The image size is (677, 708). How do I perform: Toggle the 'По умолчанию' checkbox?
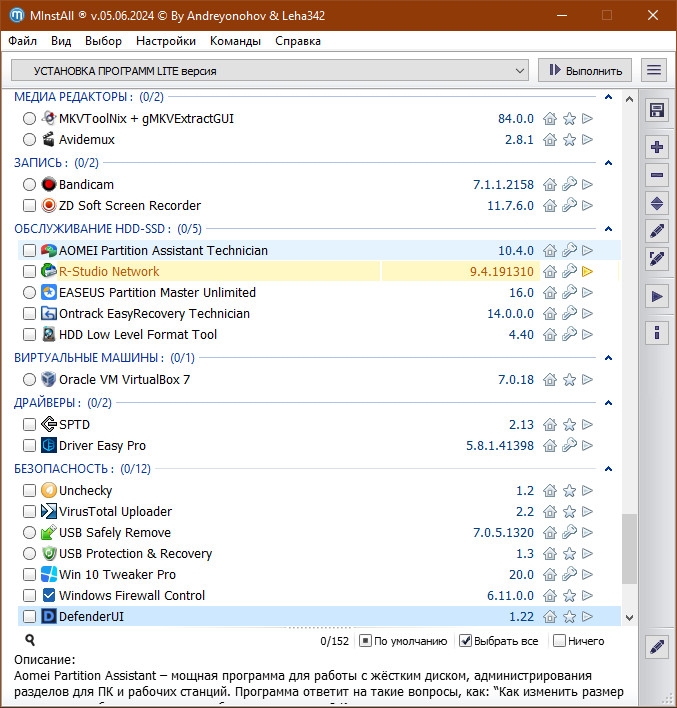pyautogui.click(x=365, y=641)
